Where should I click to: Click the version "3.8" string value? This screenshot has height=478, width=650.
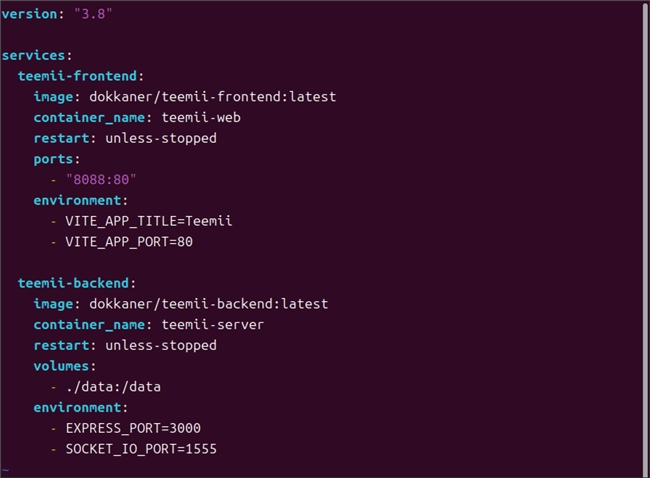[x=98, y=13]
